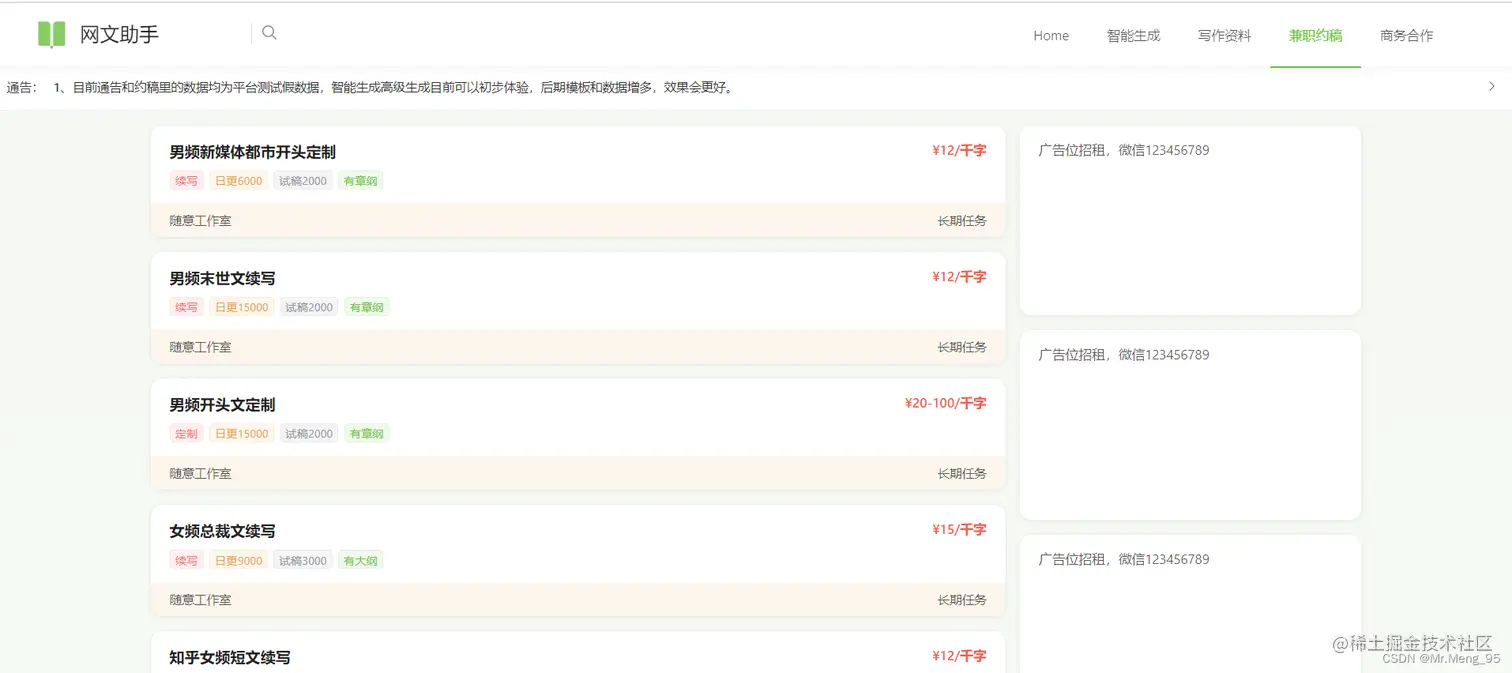This screenshot has height=673, width=1512.
Task: Go to the Home nav item
Action: tap(1051, 35)
